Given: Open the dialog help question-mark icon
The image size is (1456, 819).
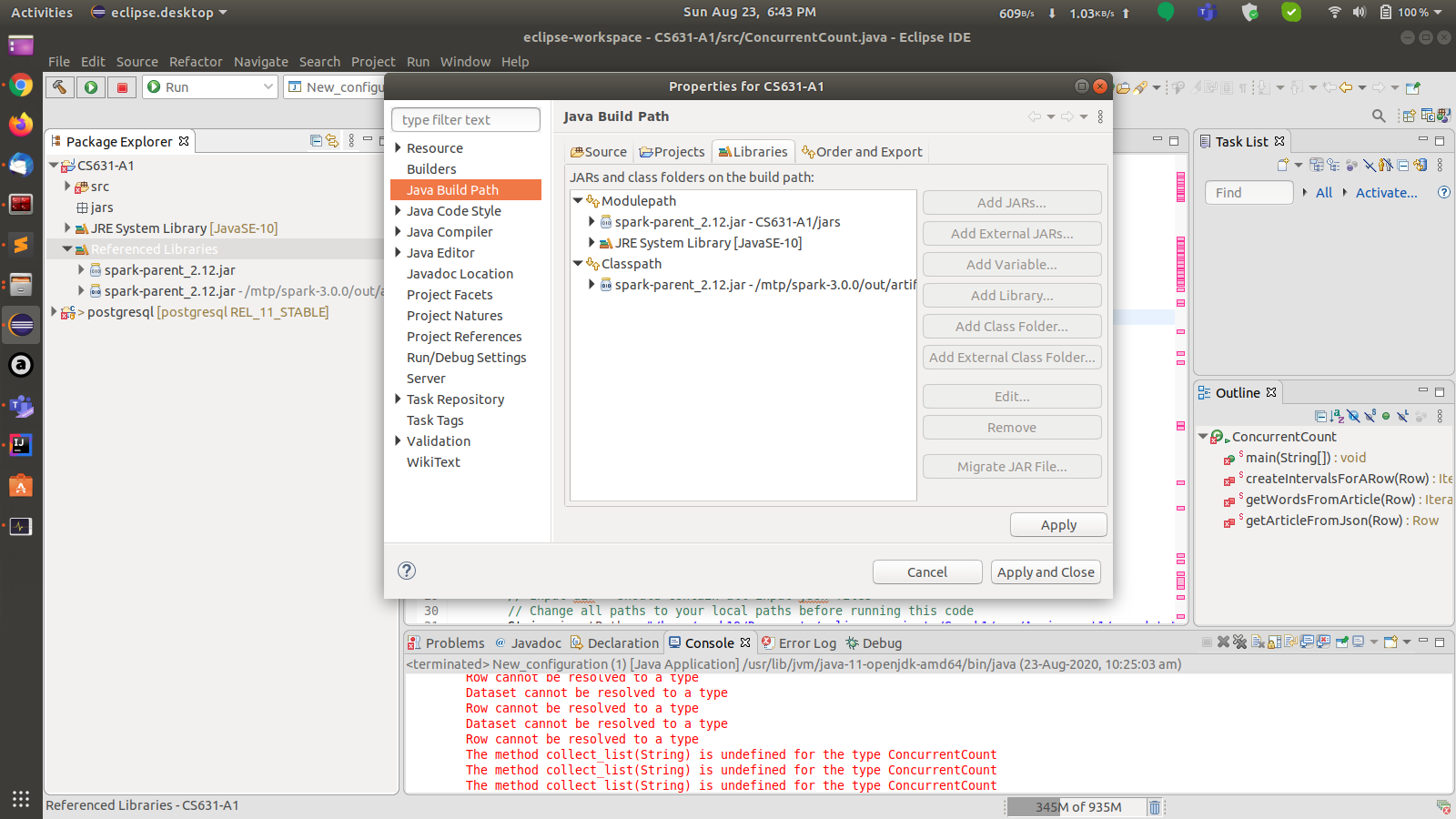Looking at the screenshot, I should click(x=407, y=571).
